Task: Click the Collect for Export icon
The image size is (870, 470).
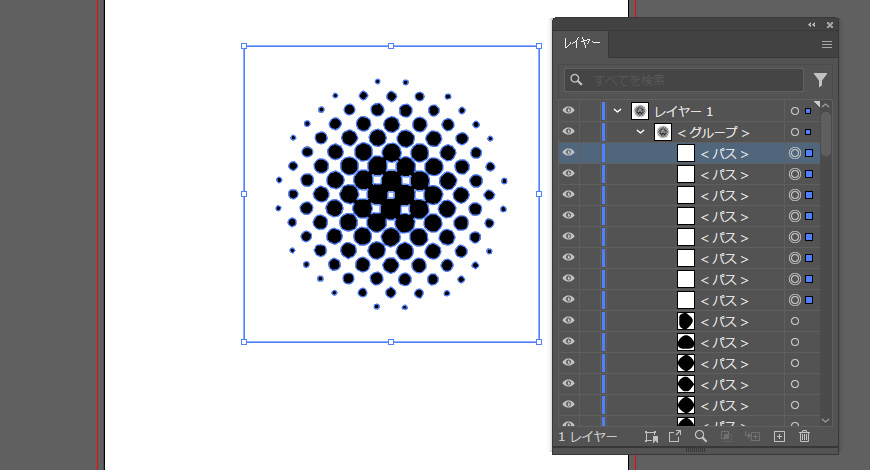Action: point(675,437)
